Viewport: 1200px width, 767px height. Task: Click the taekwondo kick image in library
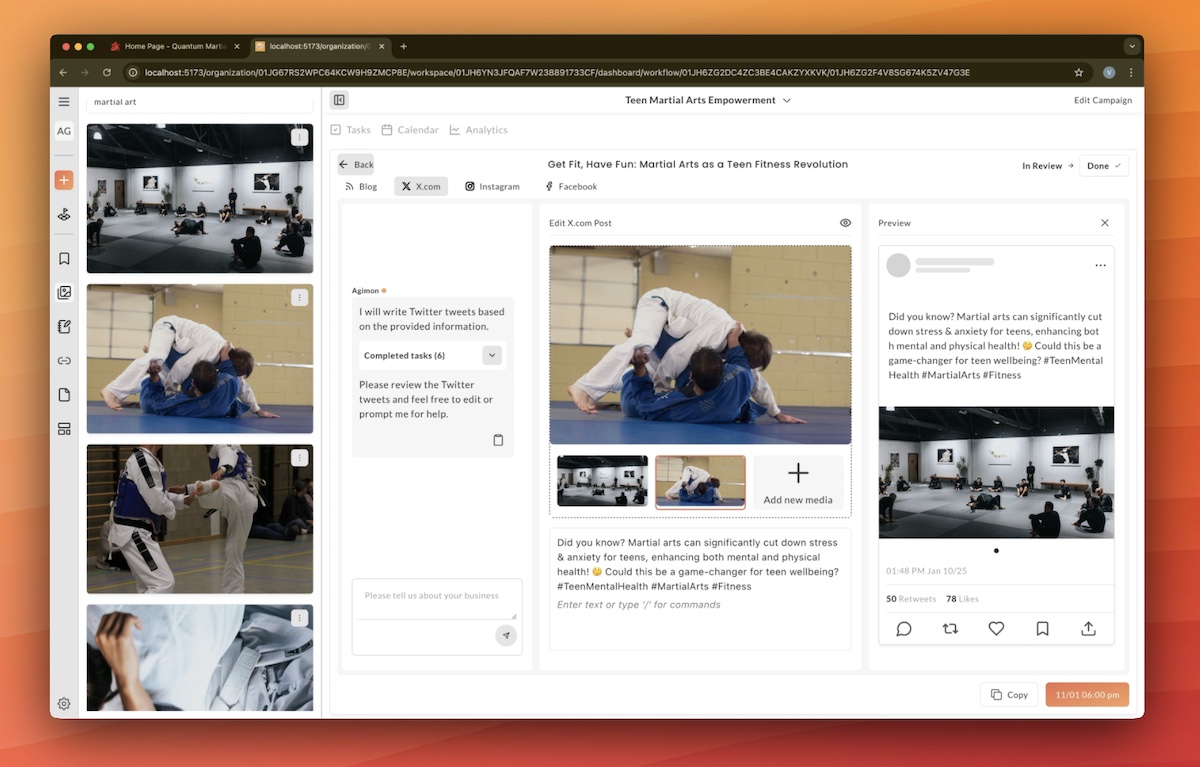click(x=200, y=519)
